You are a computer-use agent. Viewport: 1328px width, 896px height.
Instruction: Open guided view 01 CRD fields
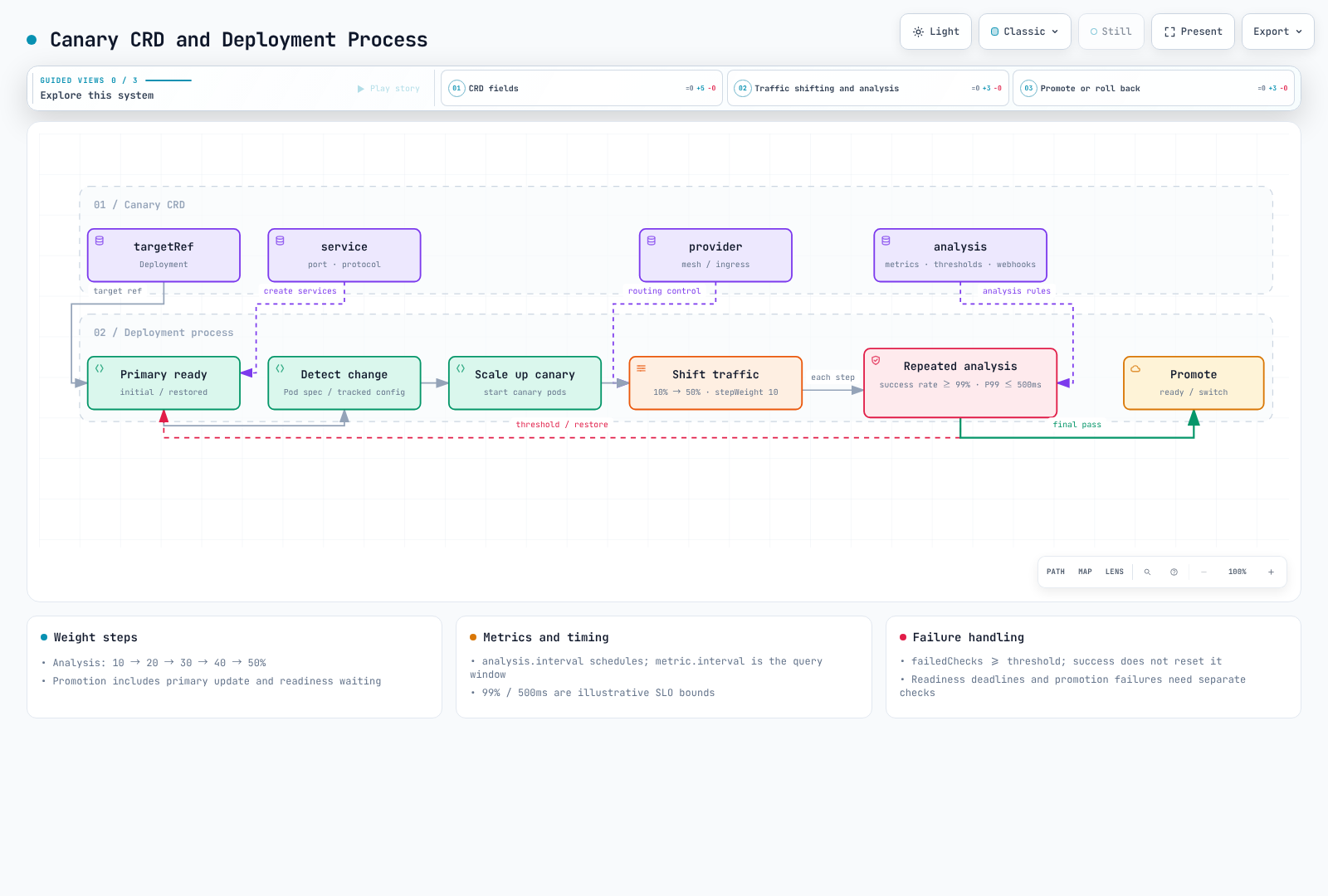click(582, 88)
